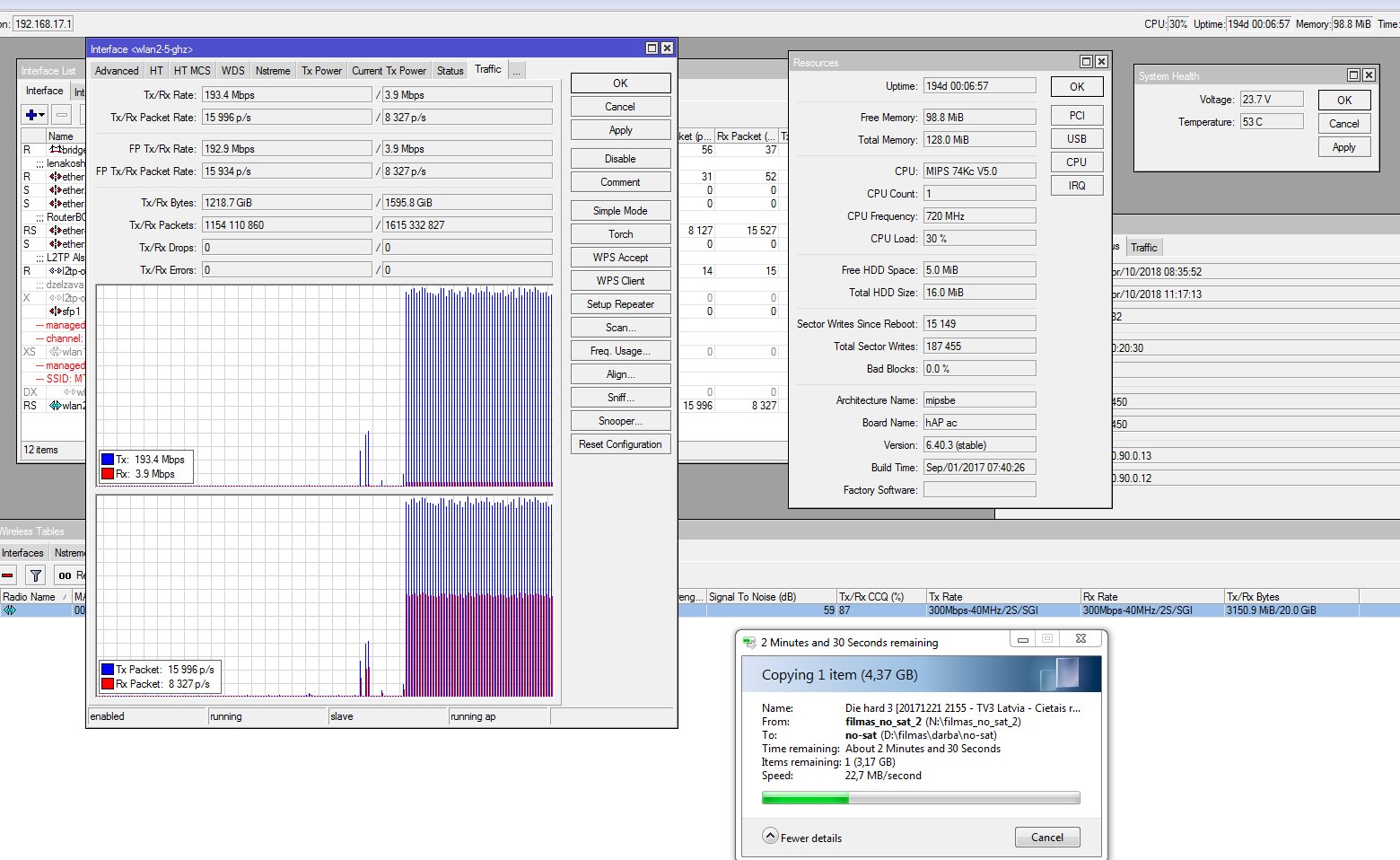This screenshot has height=860, width=1400.
Task: Click the grey minus remove button in Interface List
Action: 62,115
